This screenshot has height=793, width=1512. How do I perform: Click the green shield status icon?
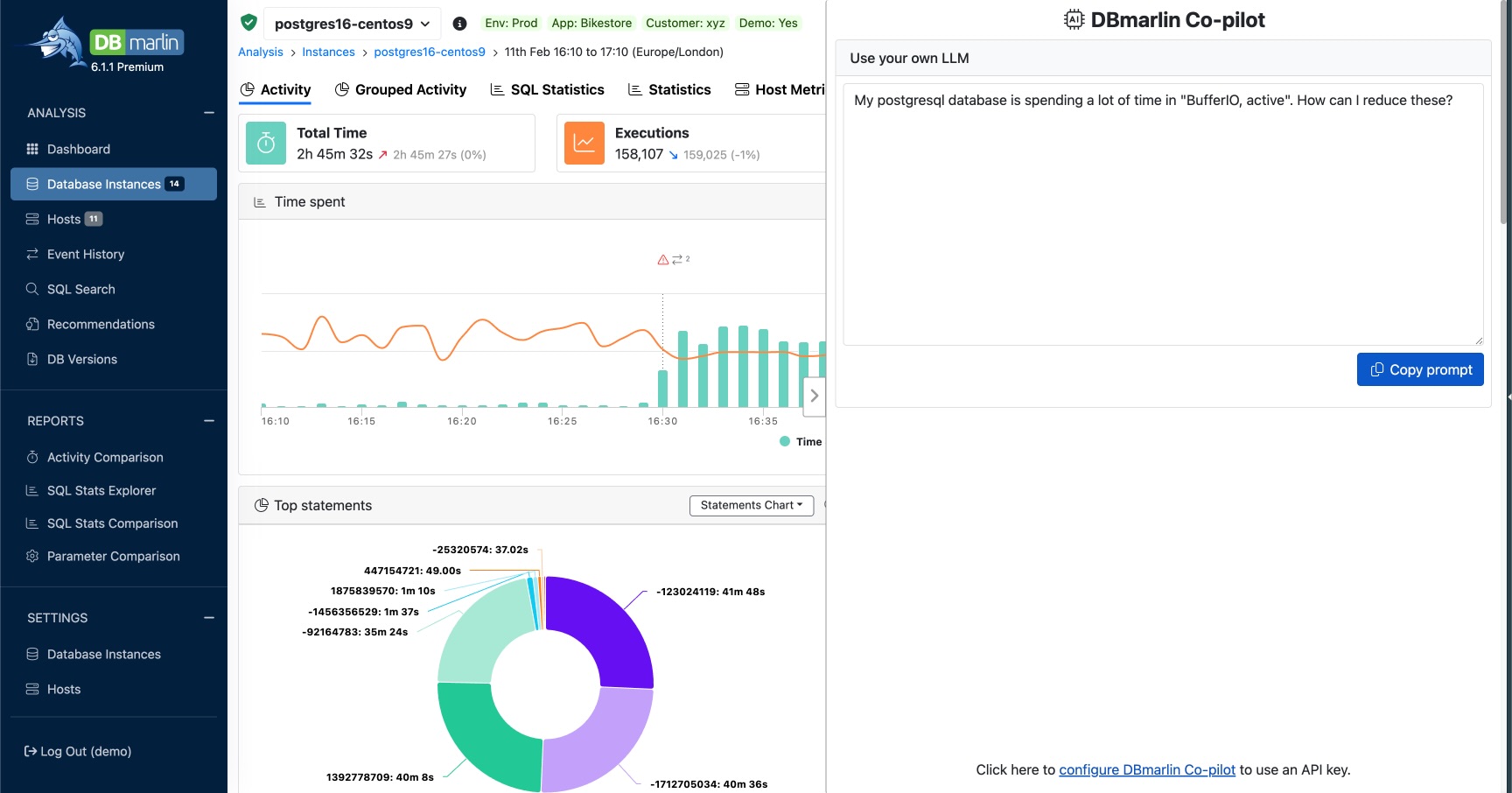(249, 23)
